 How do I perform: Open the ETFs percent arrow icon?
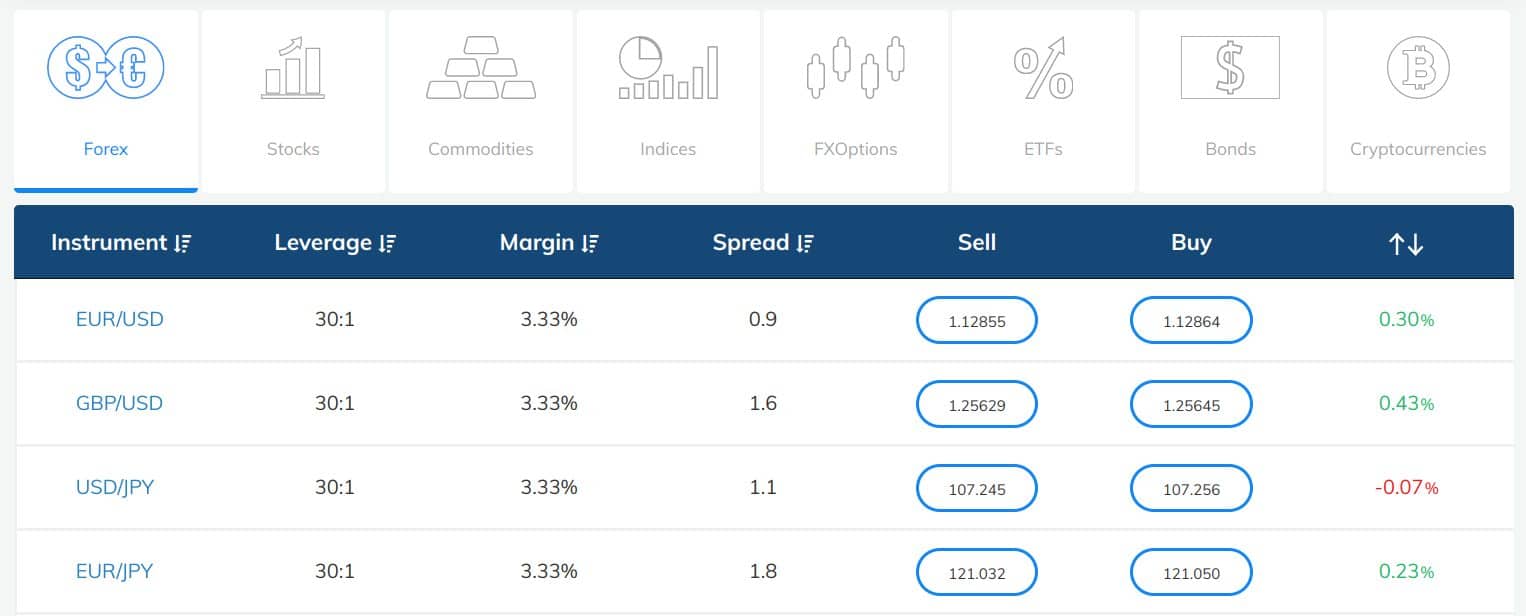pos(1043,68)
